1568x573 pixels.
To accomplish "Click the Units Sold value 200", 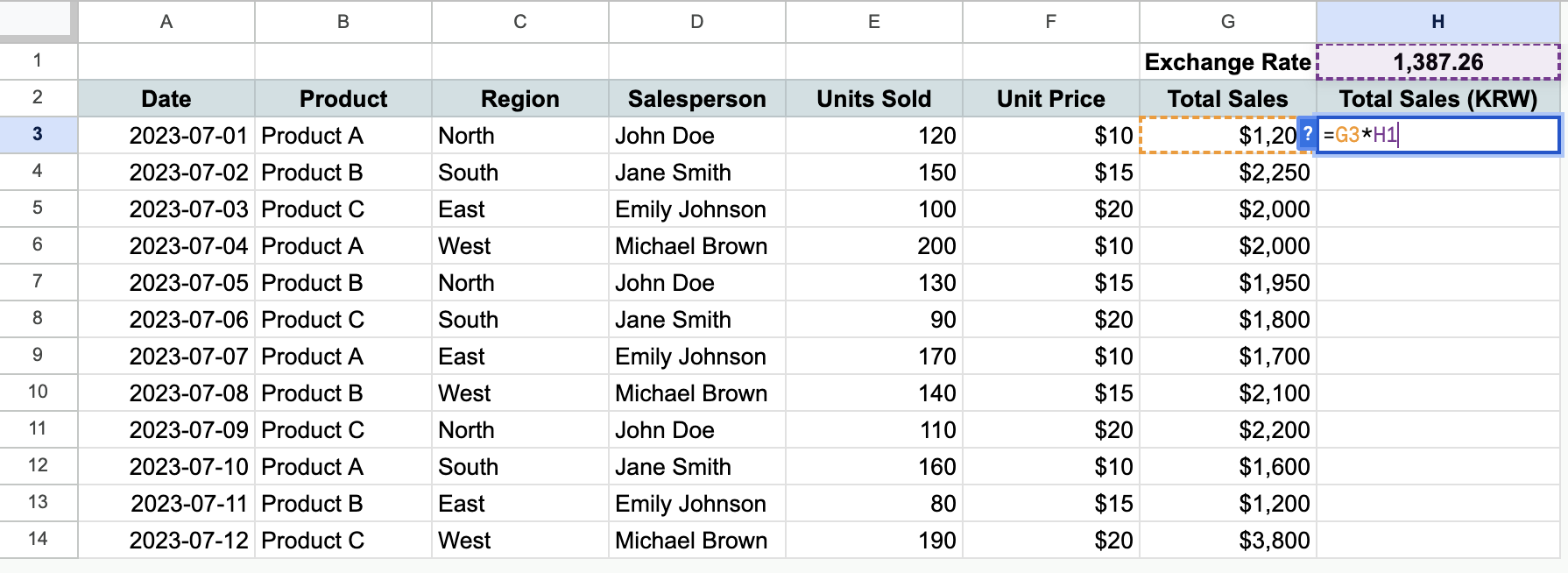I will tap(874, 245).
